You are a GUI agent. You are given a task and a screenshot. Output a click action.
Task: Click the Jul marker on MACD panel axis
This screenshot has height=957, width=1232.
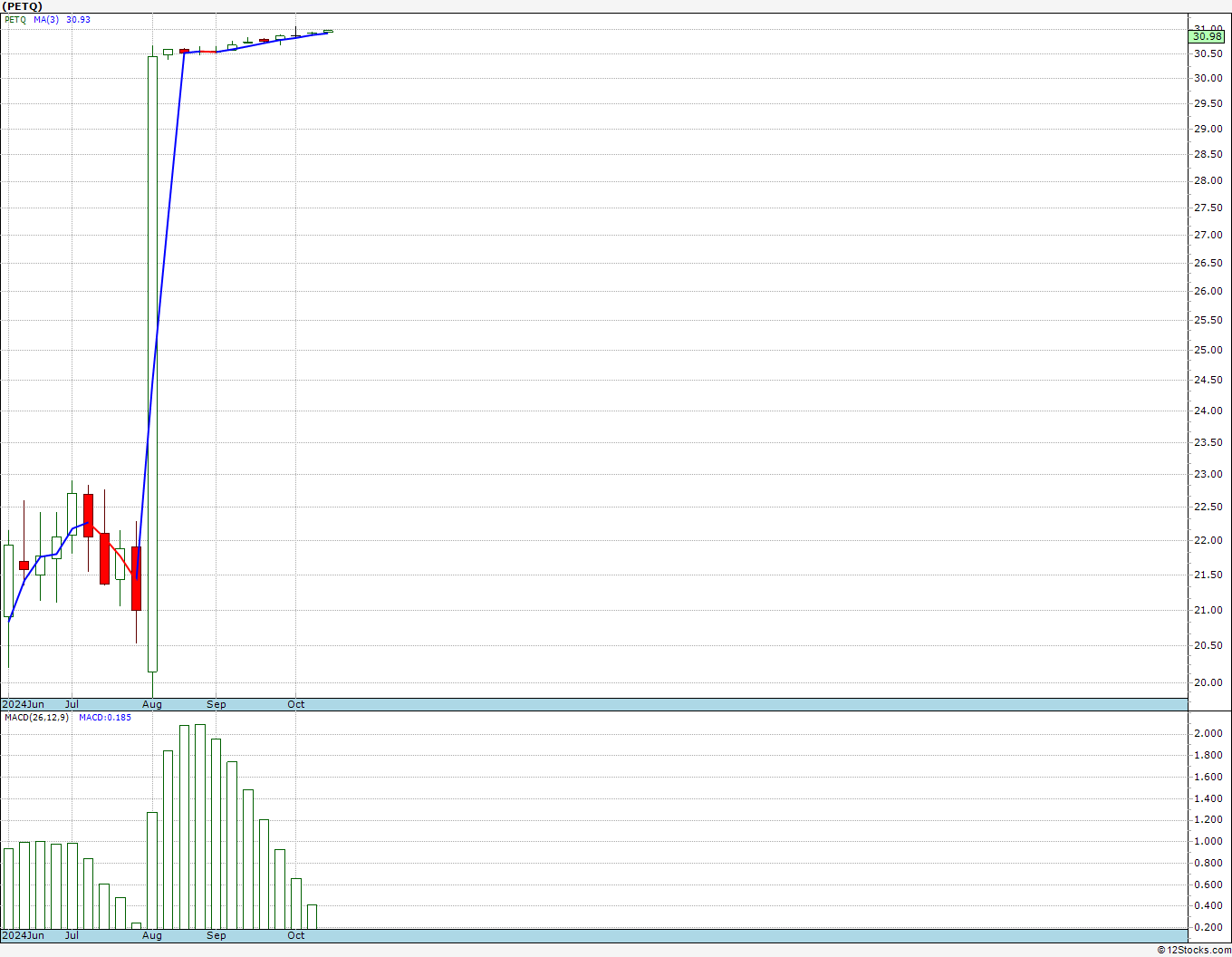pyautogui.click(x=72, y=935)
